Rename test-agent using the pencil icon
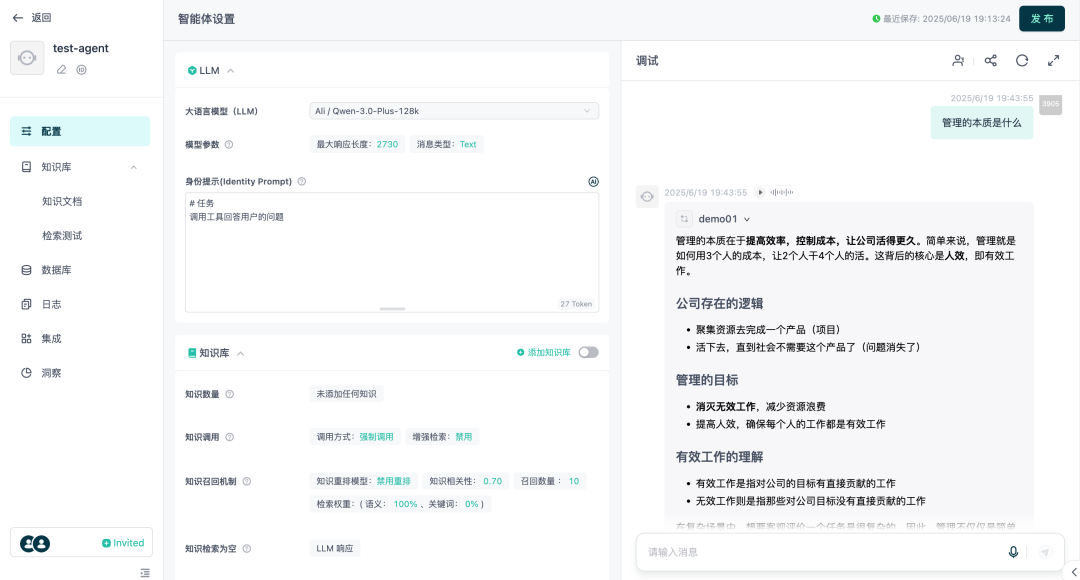 61,69
